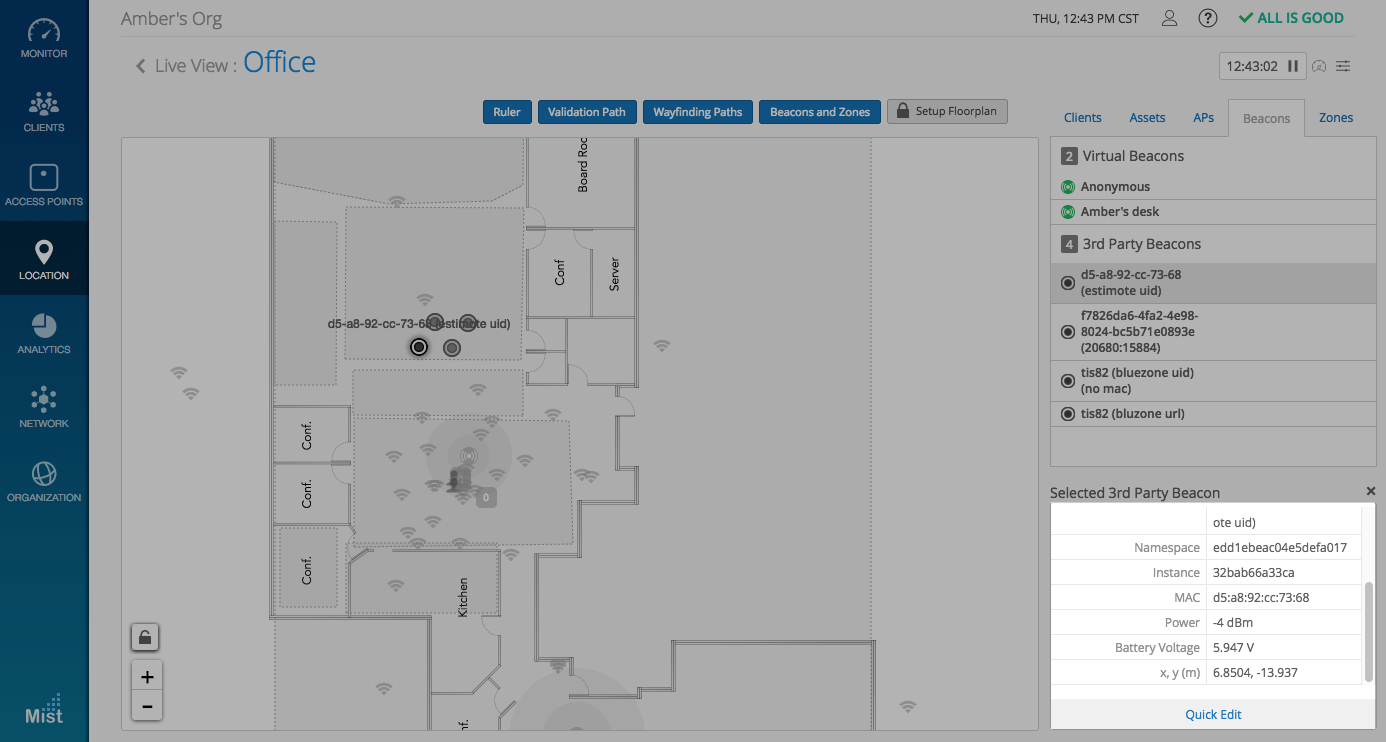Image resolution: width=1386 pixels, height=742 pixels.
Task: Open the help question mark icon
Action: [1208, 18]
